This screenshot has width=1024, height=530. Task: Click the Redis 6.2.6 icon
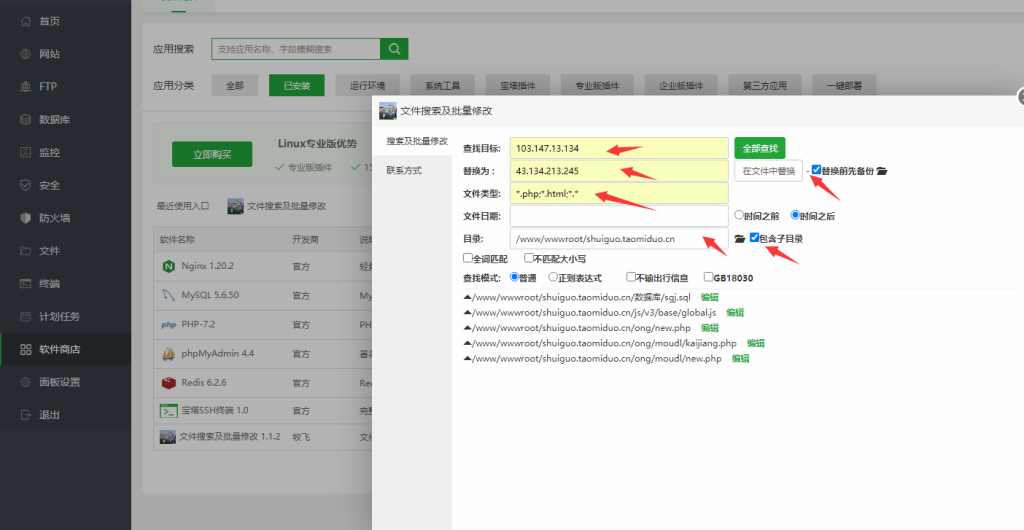click(168, 383)
